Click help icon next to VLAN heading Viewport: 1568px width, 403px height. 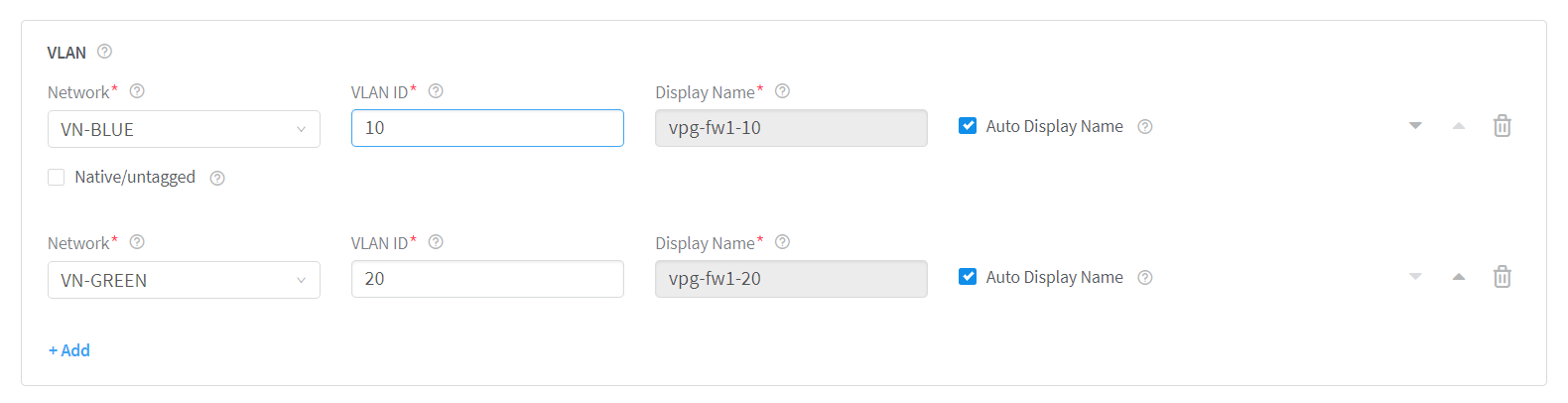tap(104, 52)
